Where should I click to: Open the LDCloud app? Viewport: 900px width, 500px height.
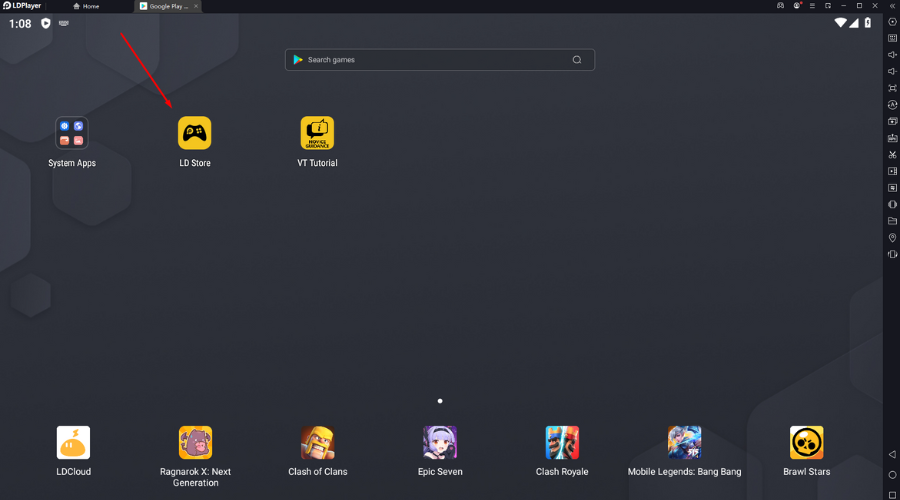tap(73, 443)
